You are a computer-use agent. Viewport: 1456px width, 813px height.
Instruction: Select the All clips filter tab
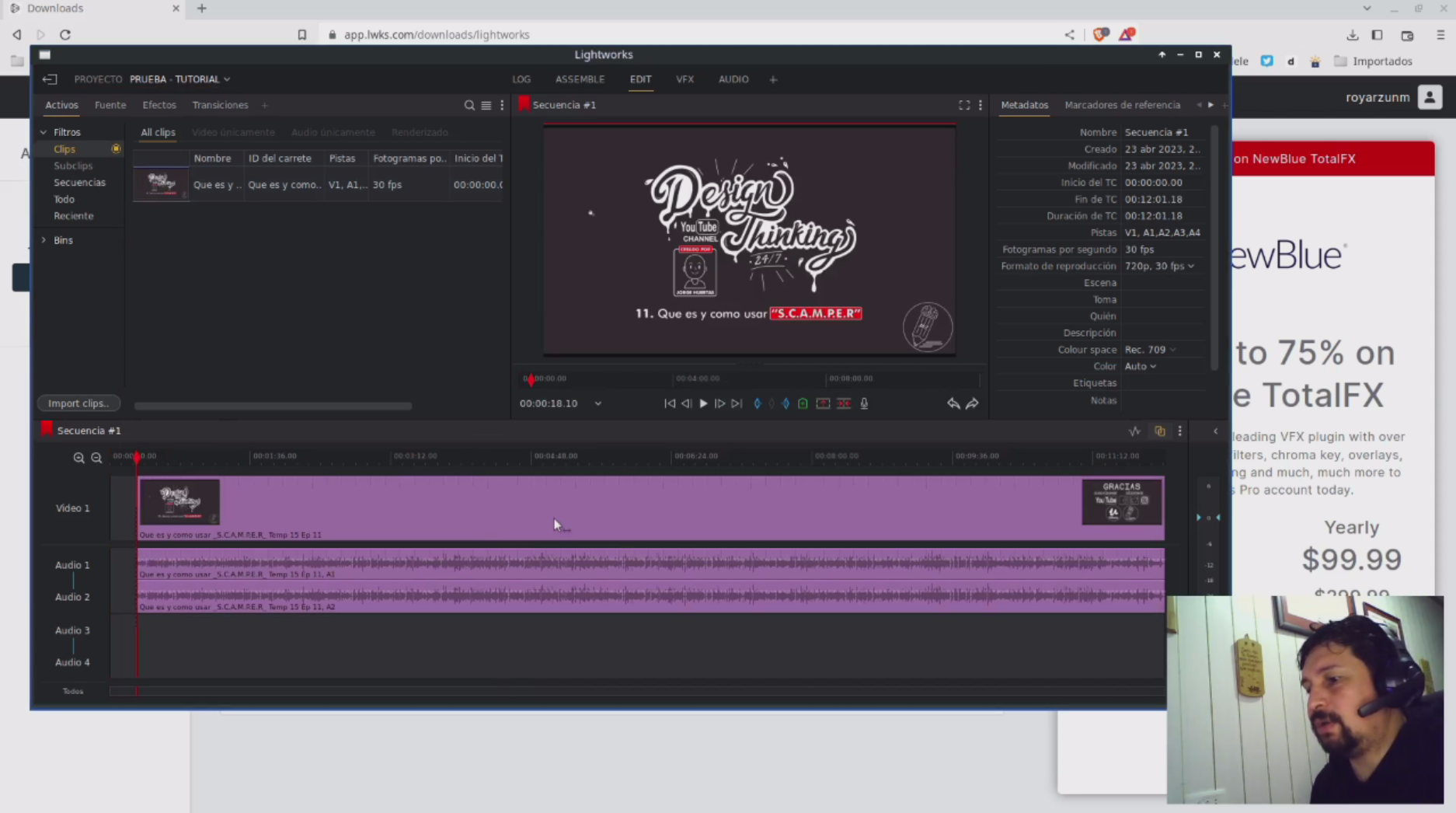tap(158, 132)
